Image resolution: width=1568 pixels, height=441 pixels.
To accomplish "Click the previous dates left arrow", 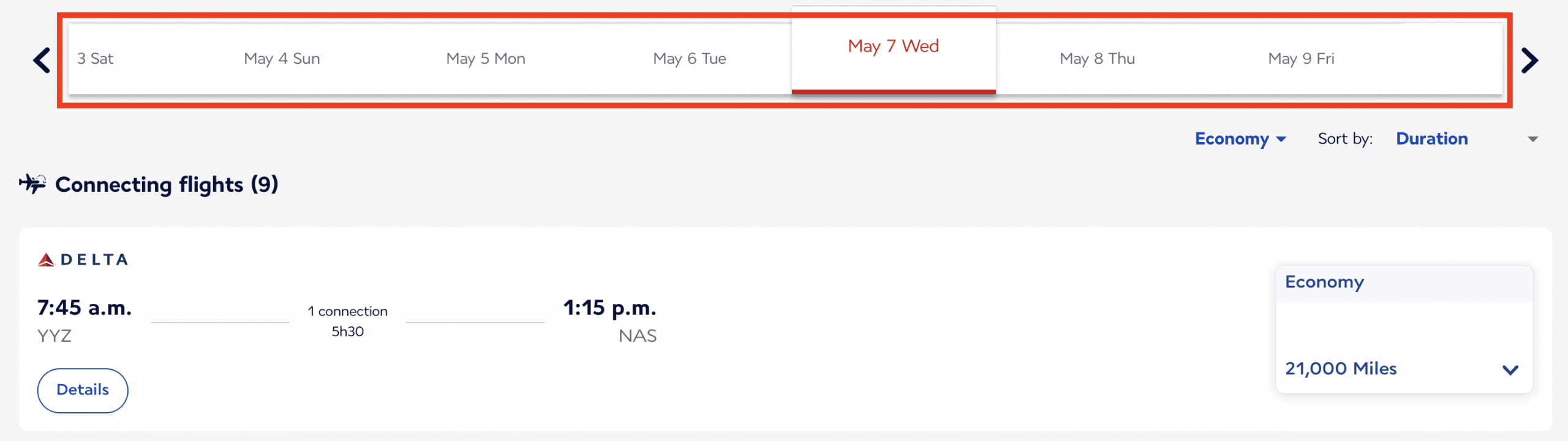I will click(x=42, y=60).
